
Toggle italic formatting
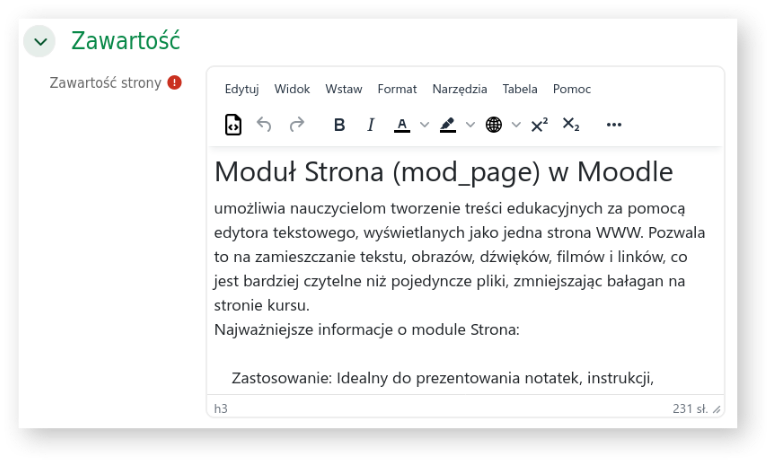coord(371,125)
